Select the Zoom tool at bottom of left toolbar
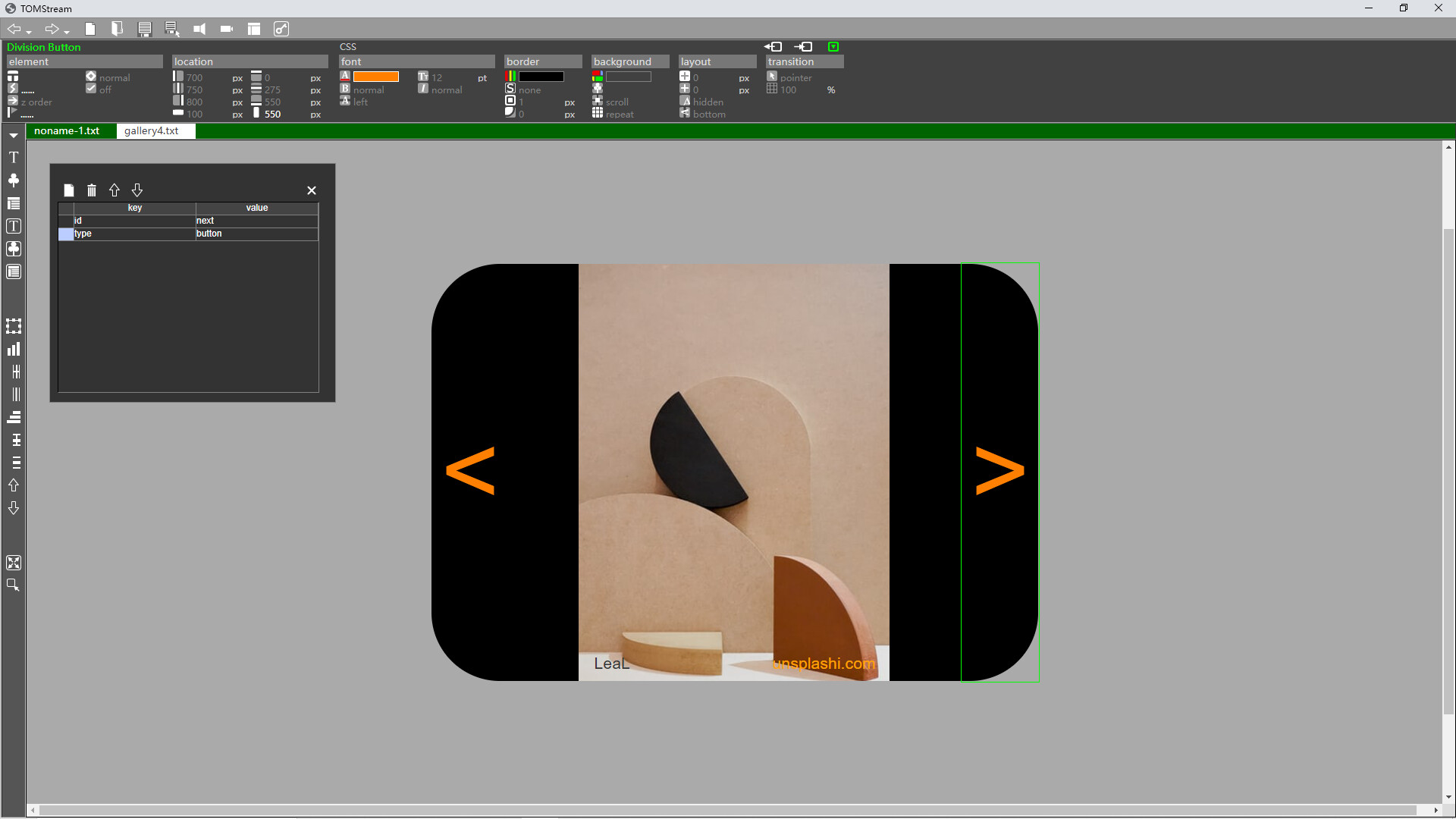This screenshot has width=1456, height=819. 13,585
